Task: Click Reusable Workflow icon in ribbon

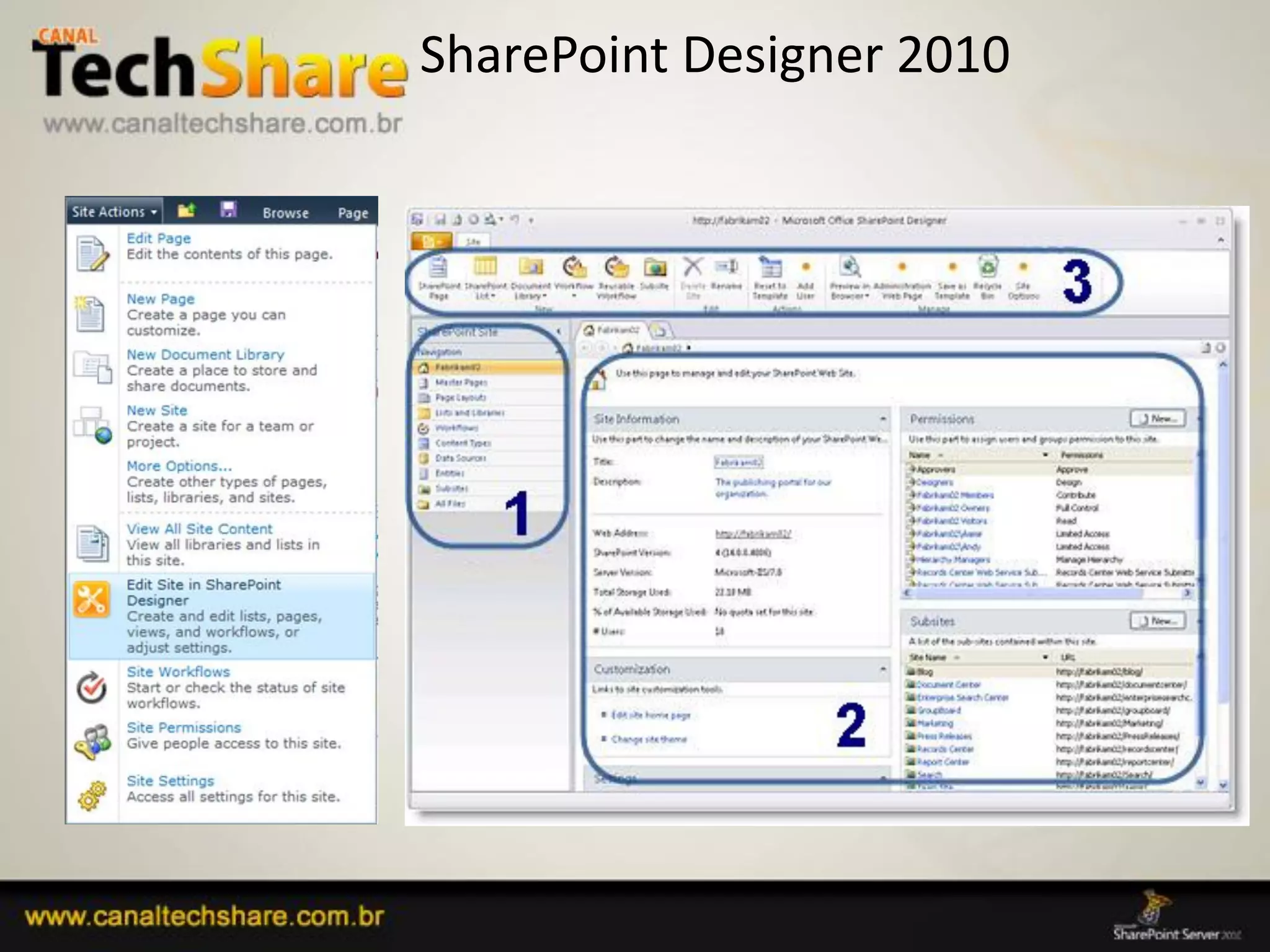Action: (x=616, y=267)
